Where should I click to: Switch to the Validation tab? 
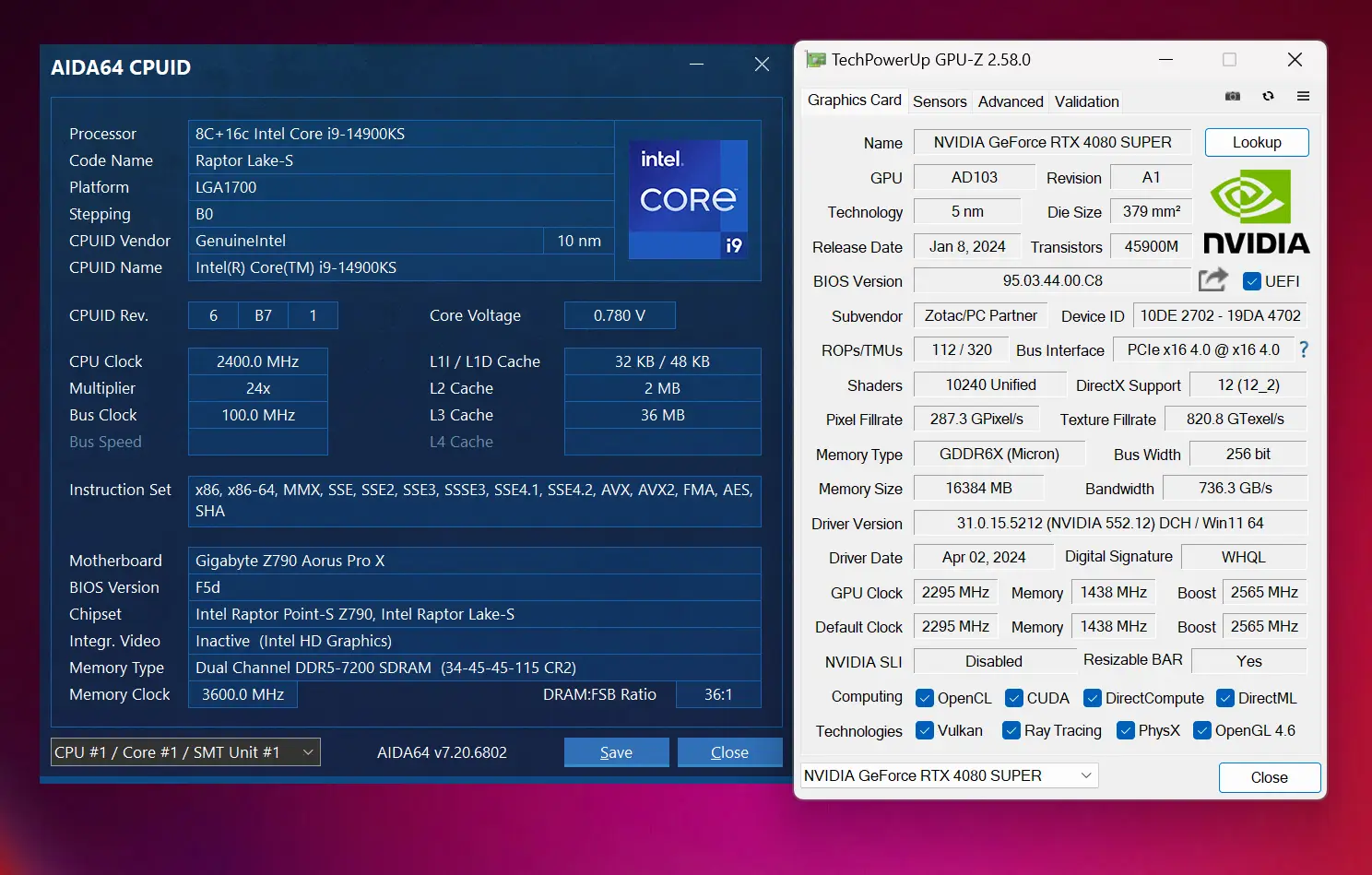1087,101
